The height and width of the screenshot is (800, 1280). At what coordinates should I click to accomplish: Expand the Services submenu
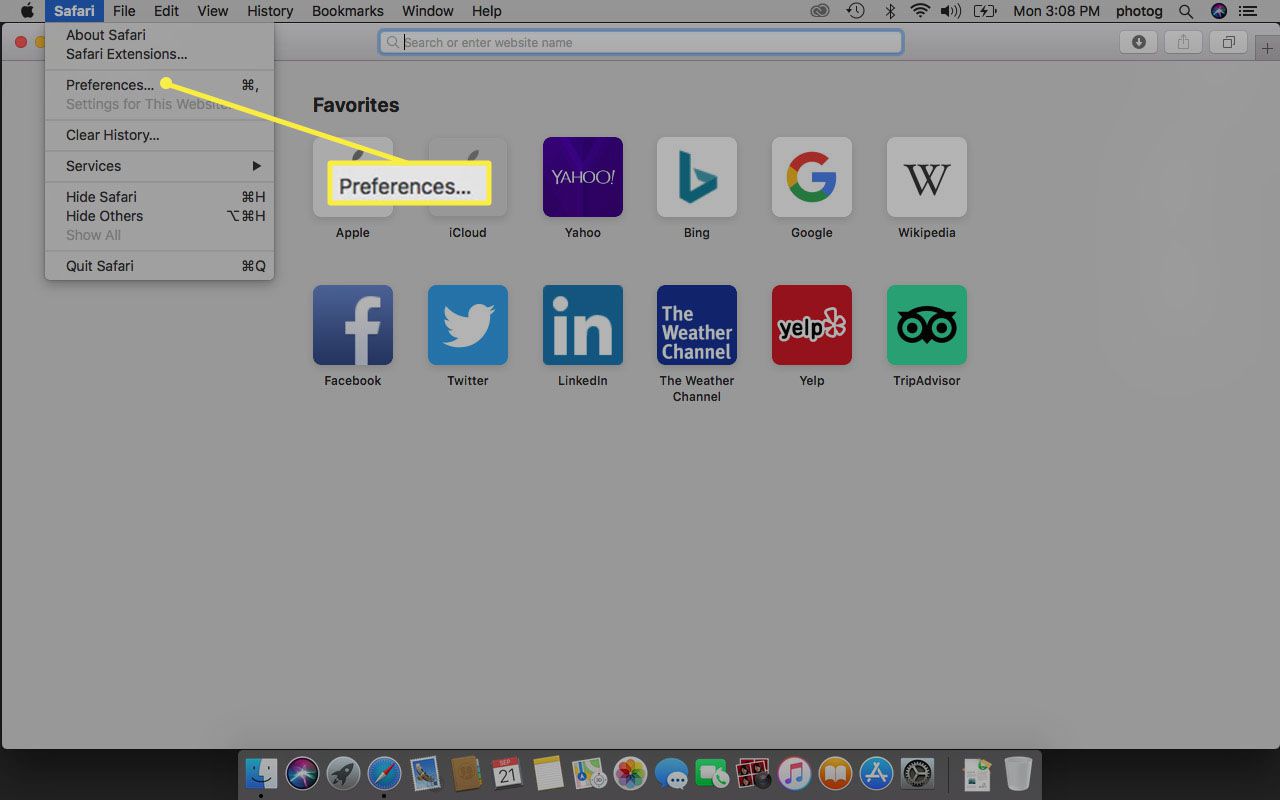point(159,166)
